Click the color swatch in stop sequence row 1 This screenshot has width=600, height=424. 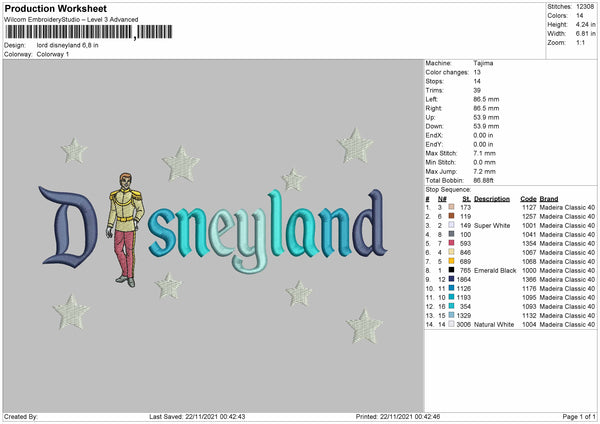[452, 207]
